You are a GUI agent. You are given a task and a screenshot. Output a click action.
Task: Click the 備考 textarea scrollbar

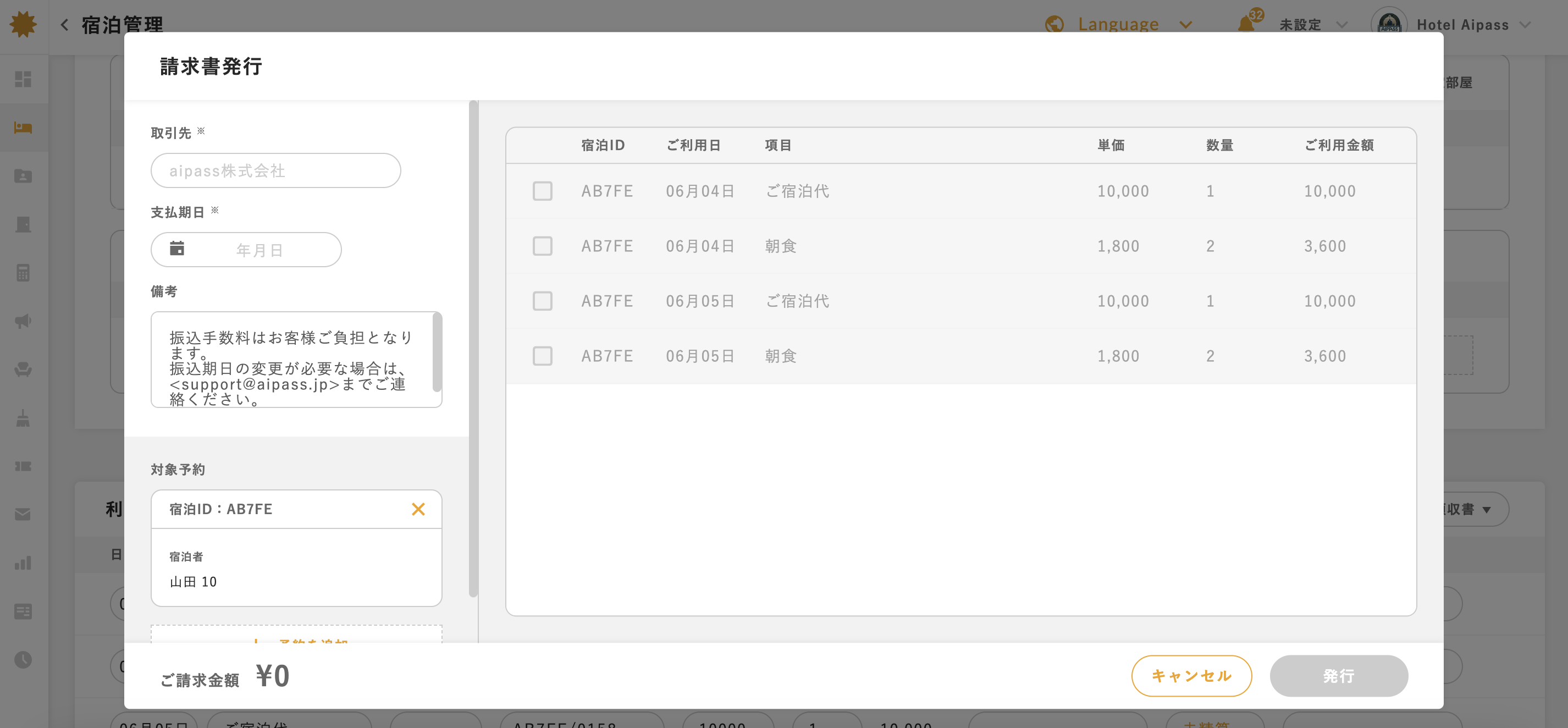(437, 353)
